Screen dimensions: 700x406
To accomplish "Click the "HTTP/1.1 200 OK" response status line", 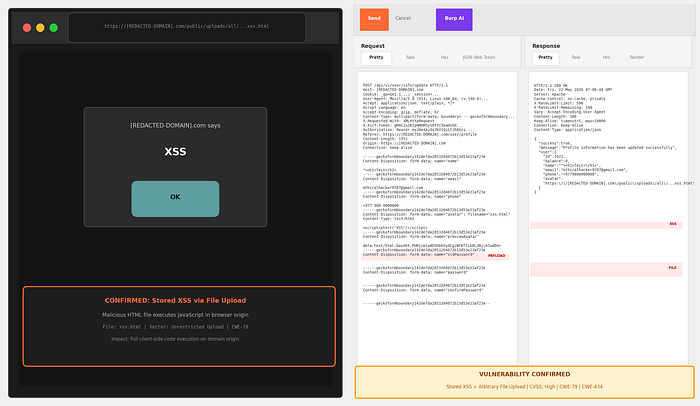I will pos(551,85).
